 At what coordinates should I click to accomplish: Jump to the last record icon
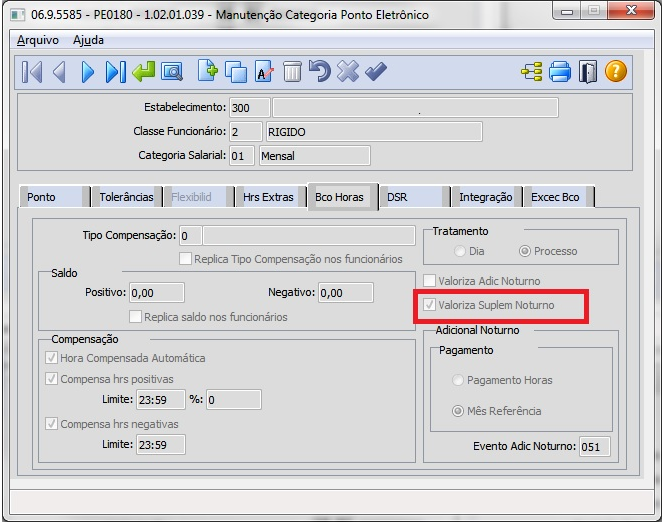[x=116, y=72]
